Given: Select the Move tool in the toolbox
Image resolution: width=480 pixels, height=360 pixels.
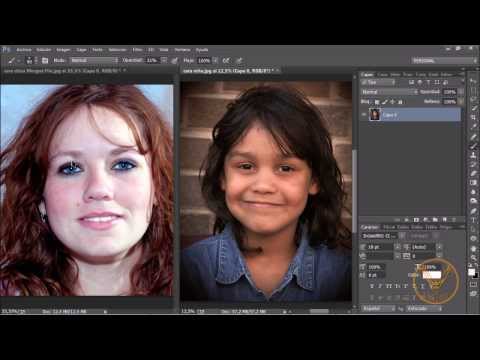Looking at the screenshot, I should (473, 81).
